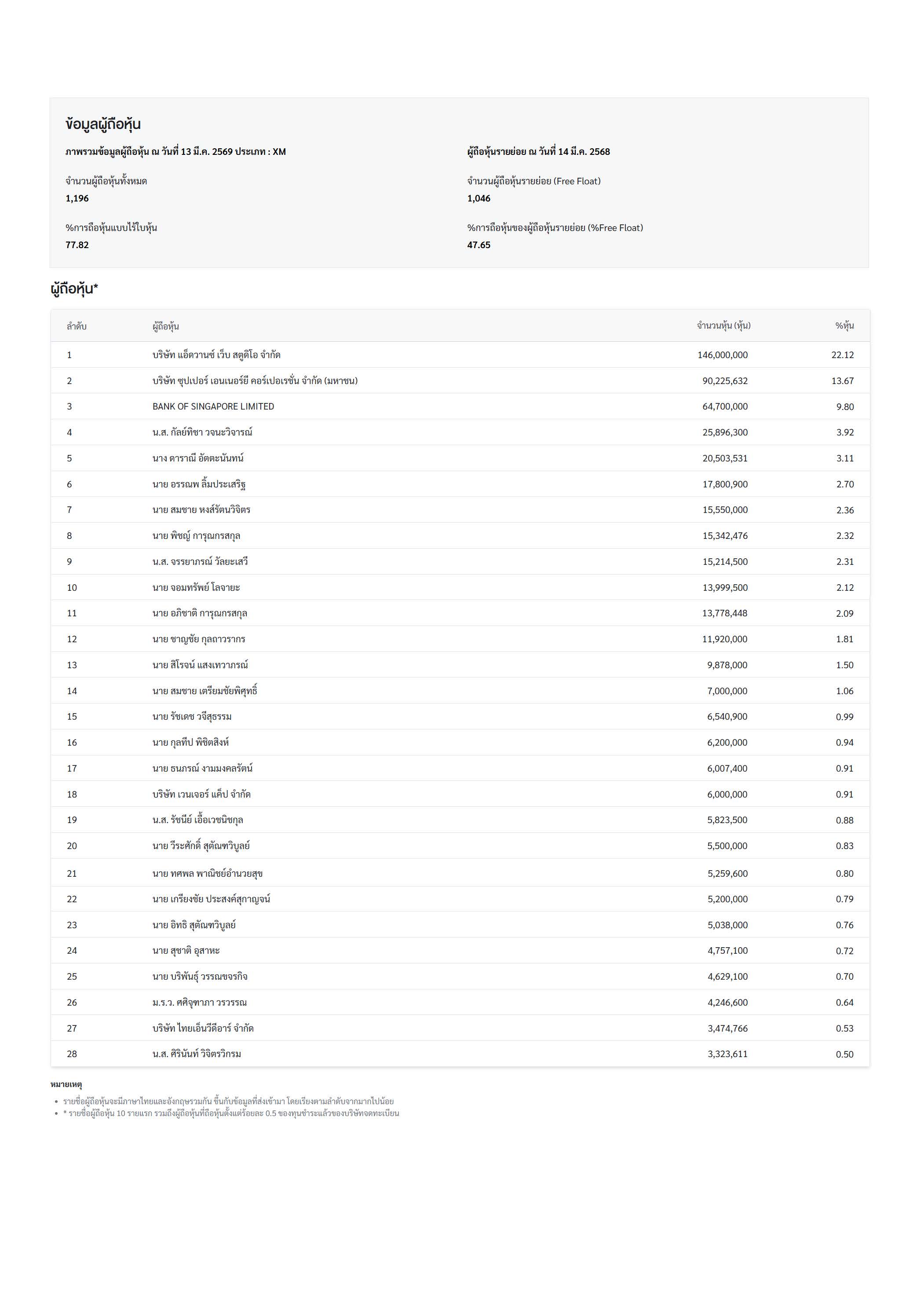Click the ข้อมูลผู้ถือหุ้น section heading

tap(103, 124)
